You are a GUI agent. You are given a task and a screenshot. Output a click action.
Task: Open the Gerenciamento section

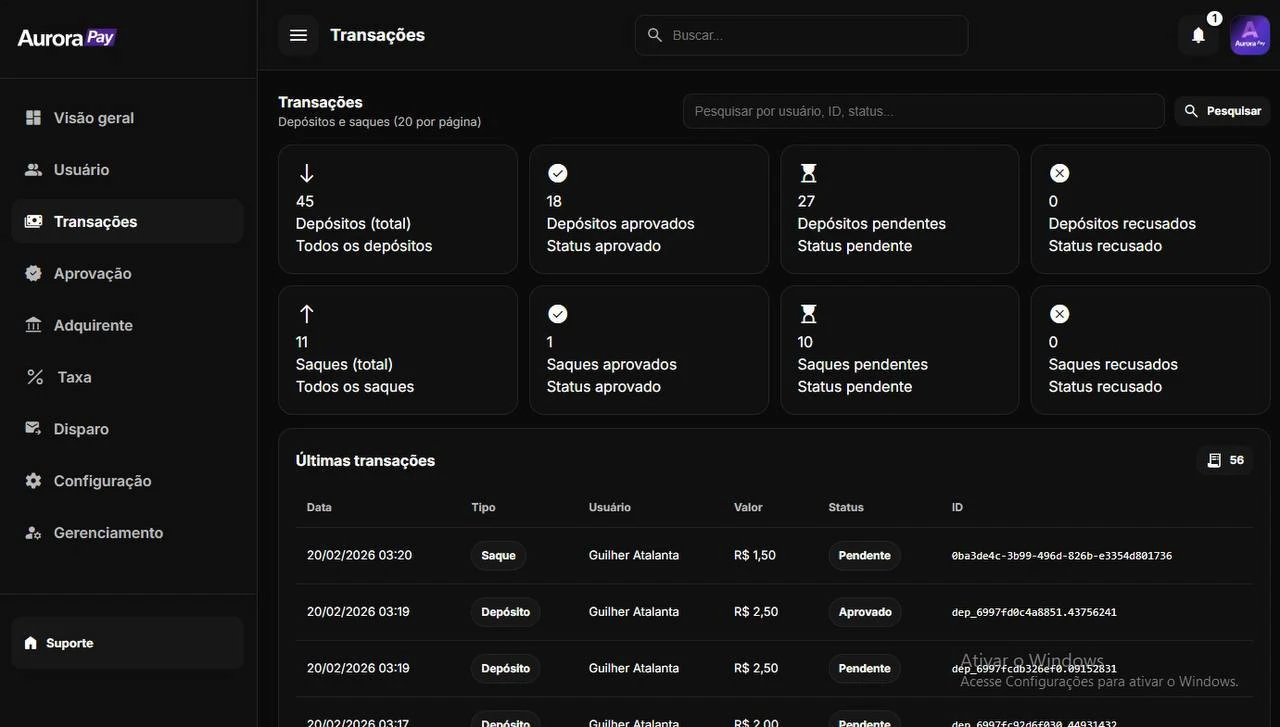[x=108, y=533]
